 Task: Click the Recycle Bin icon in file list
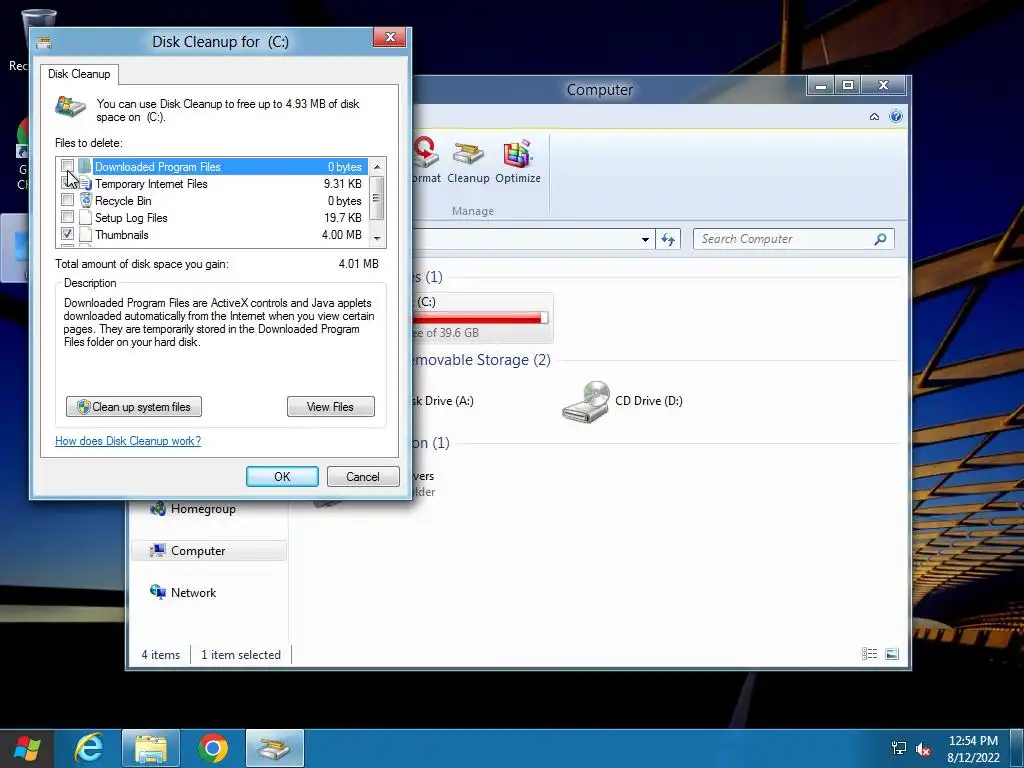(x=86, y=200)
